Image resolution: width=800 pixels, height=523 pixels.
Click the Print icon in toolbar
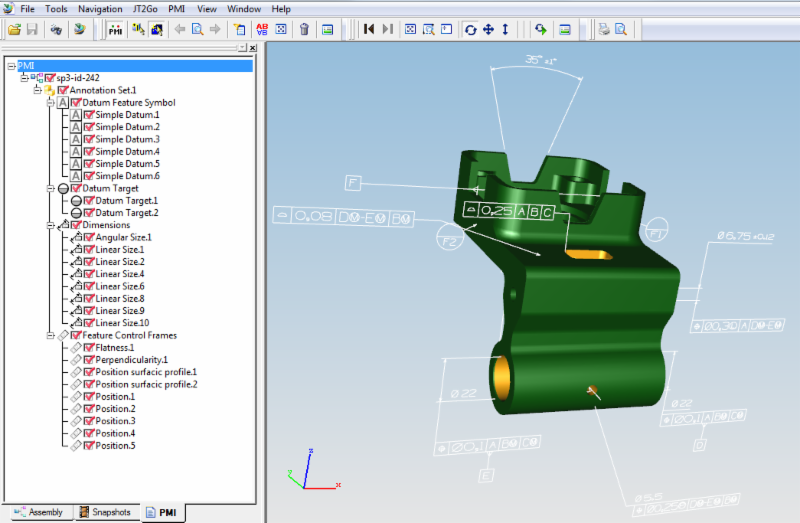(x=604, y=30)
